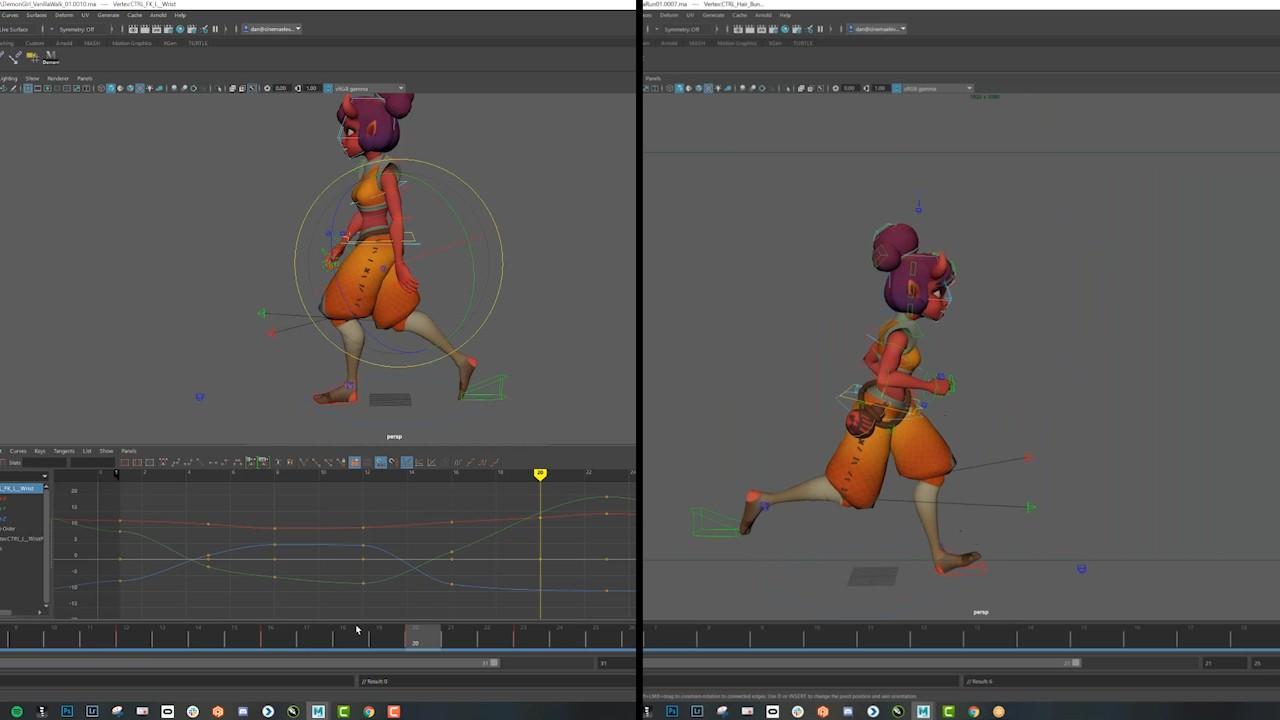Click the pause IPR render icon
The width and height of the screenshot is (1280, 720).
(215, 29)
